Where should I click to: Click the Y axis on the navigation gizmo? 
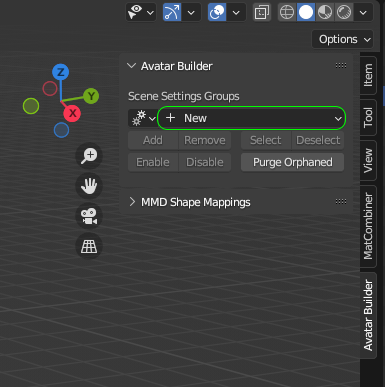click(x=91, y=96)
